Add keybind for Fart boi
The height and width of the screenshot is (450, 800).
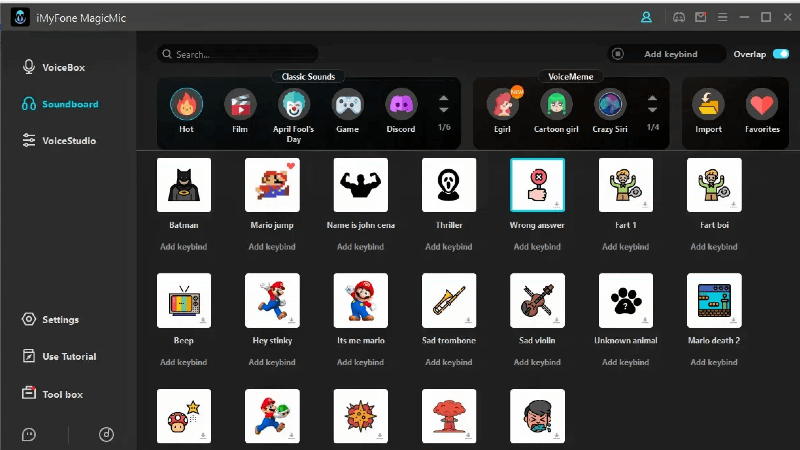714,246
